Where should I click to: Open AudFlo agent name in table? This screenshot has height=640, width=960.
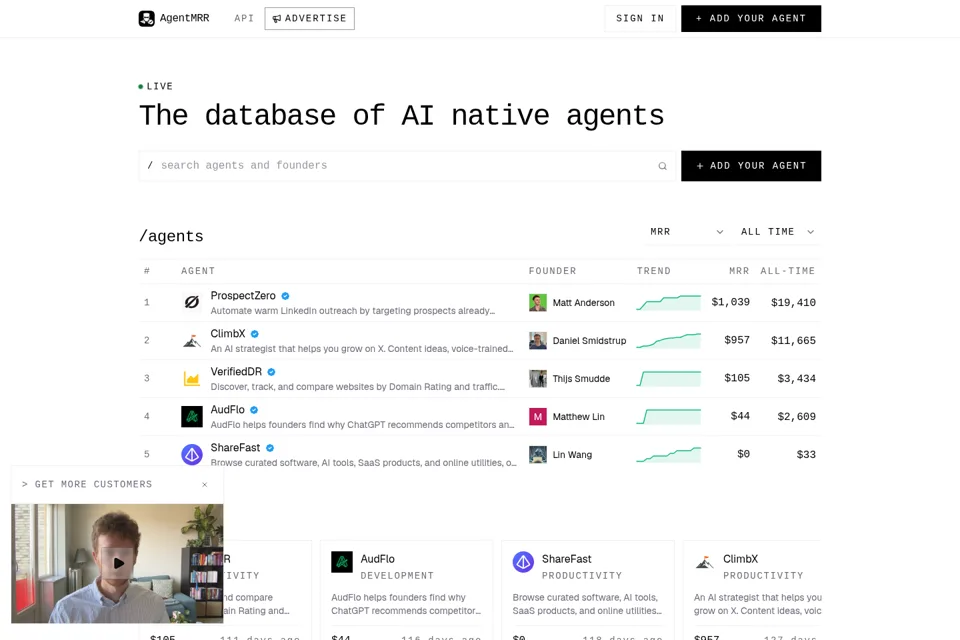tap(228, 410)
